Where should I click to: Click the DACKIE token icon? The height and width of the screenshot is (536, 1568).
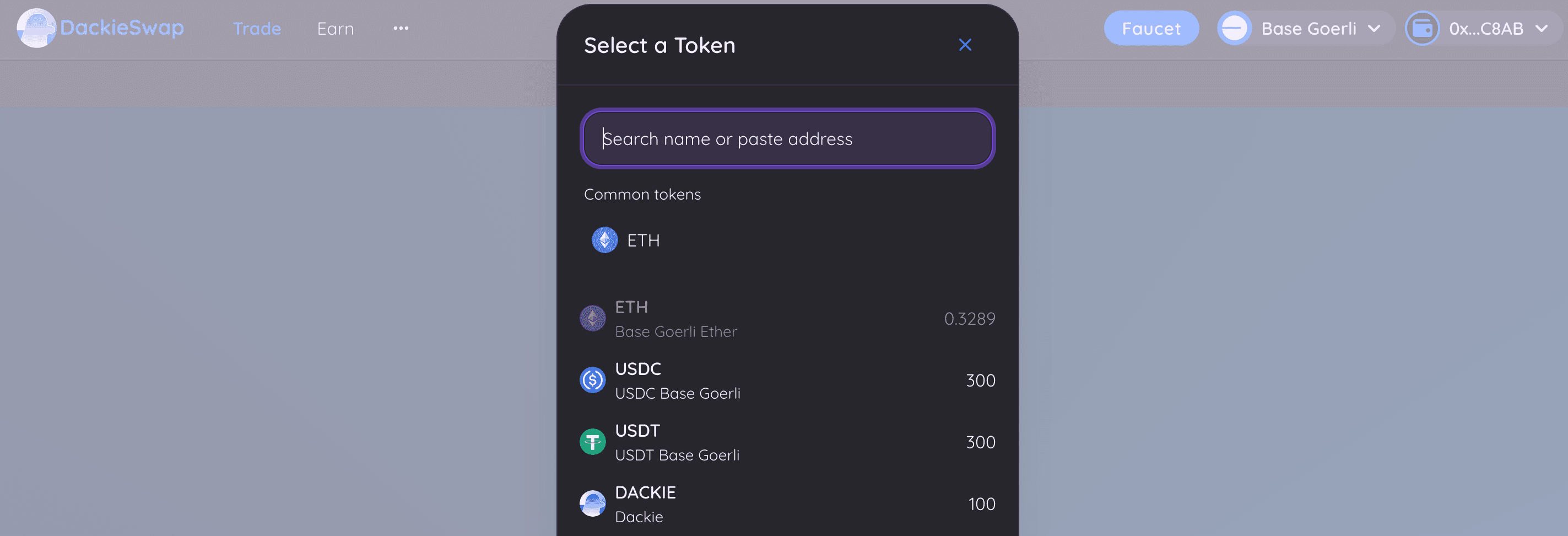[592, 503]
